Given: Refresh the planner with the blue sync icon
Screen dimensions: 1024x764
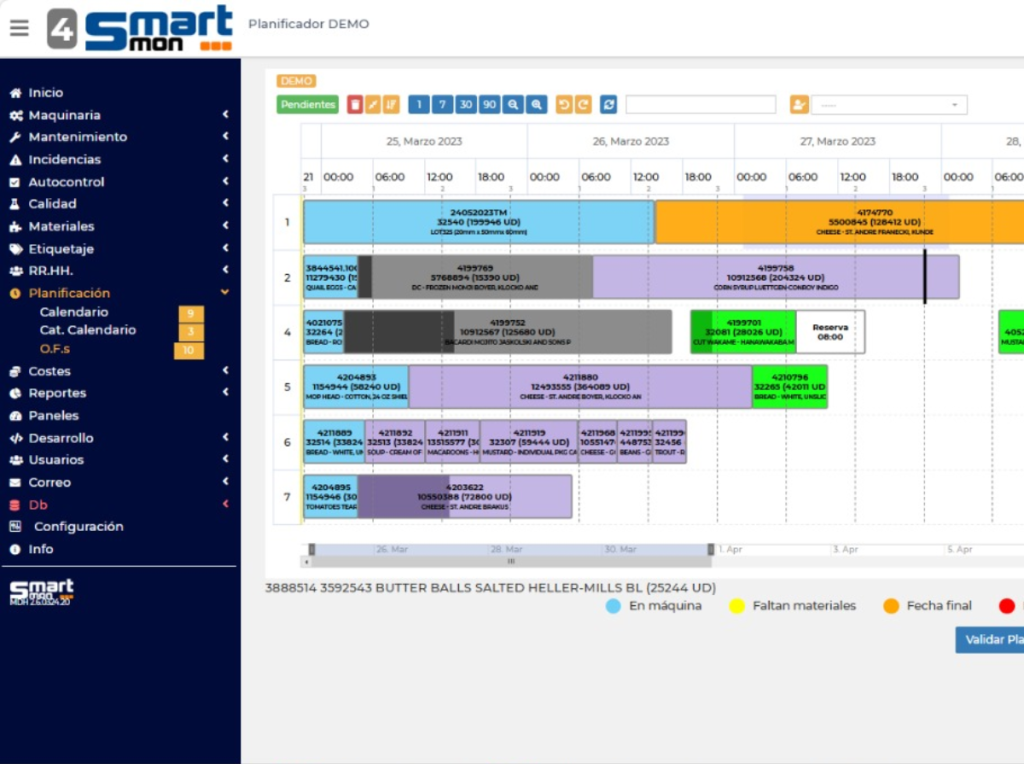Looking at the screenshot, I should (x=608, y=105).
